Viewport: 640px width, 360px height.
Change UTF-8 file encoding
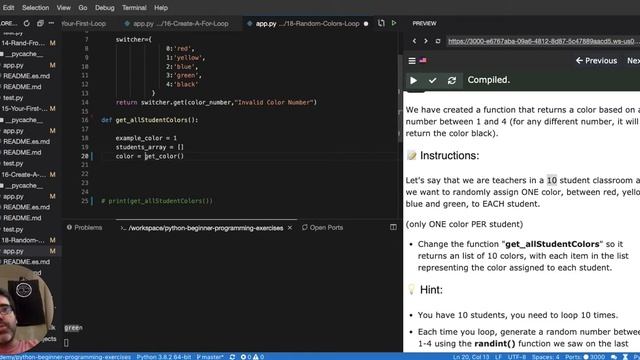(517, 357)
